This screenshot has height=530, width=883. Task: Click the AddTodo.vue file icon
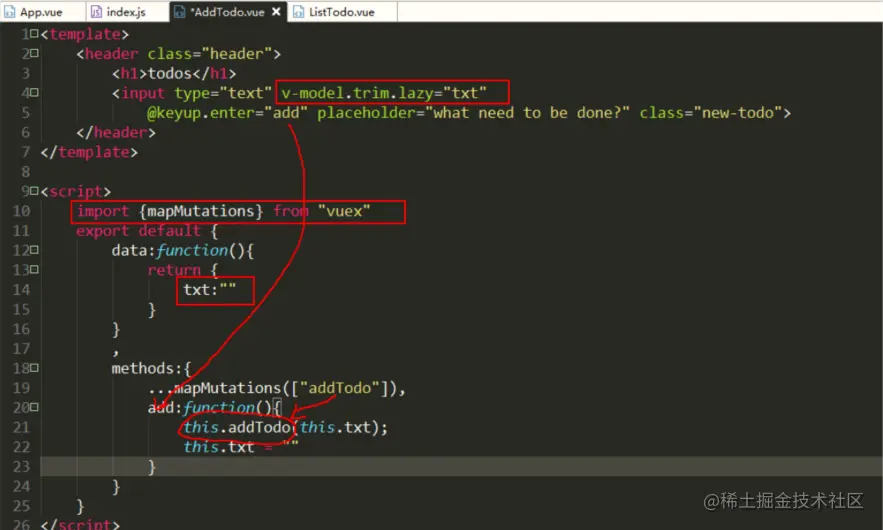coord(179,12)
